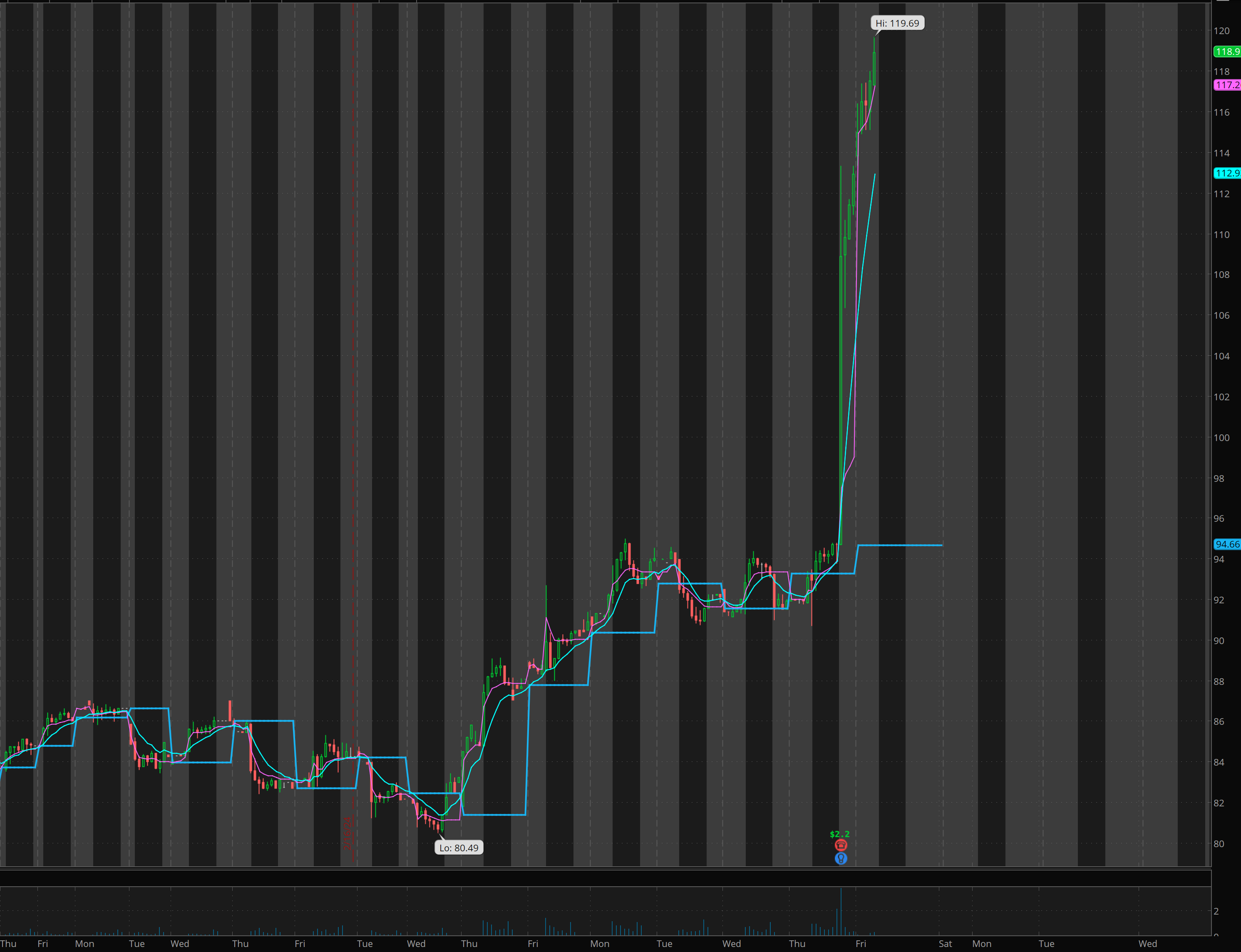Click the red earnings call phone icon
The width and height of the screenshot is (1241, 952).
841,845
